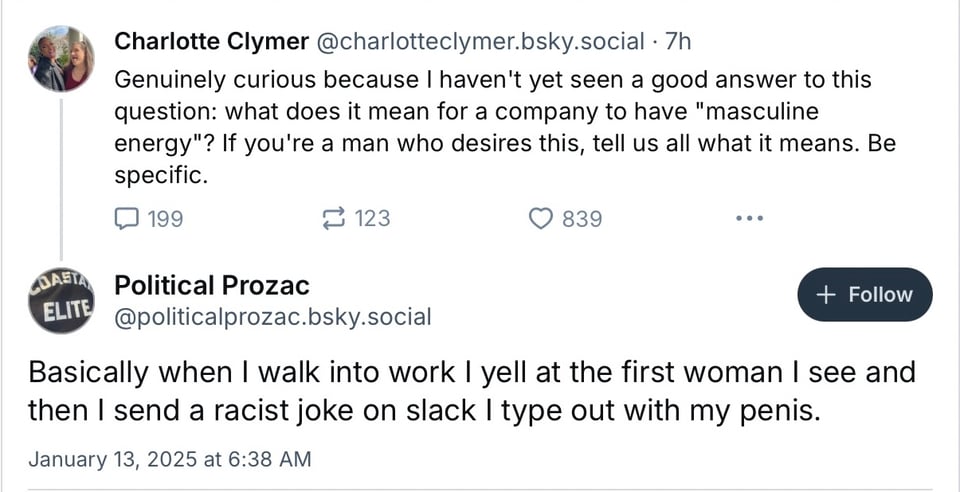Click the @politicalprozac.bsky.social handle

(273, 318)
